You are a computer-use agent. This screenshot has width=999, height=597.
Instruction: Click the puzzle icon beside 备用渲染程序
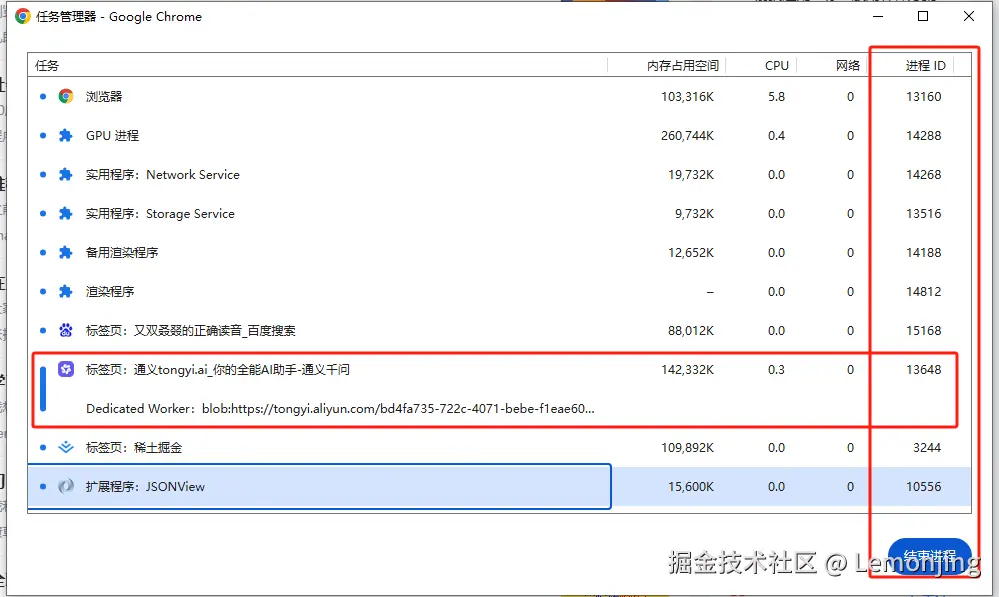(66, 252)
